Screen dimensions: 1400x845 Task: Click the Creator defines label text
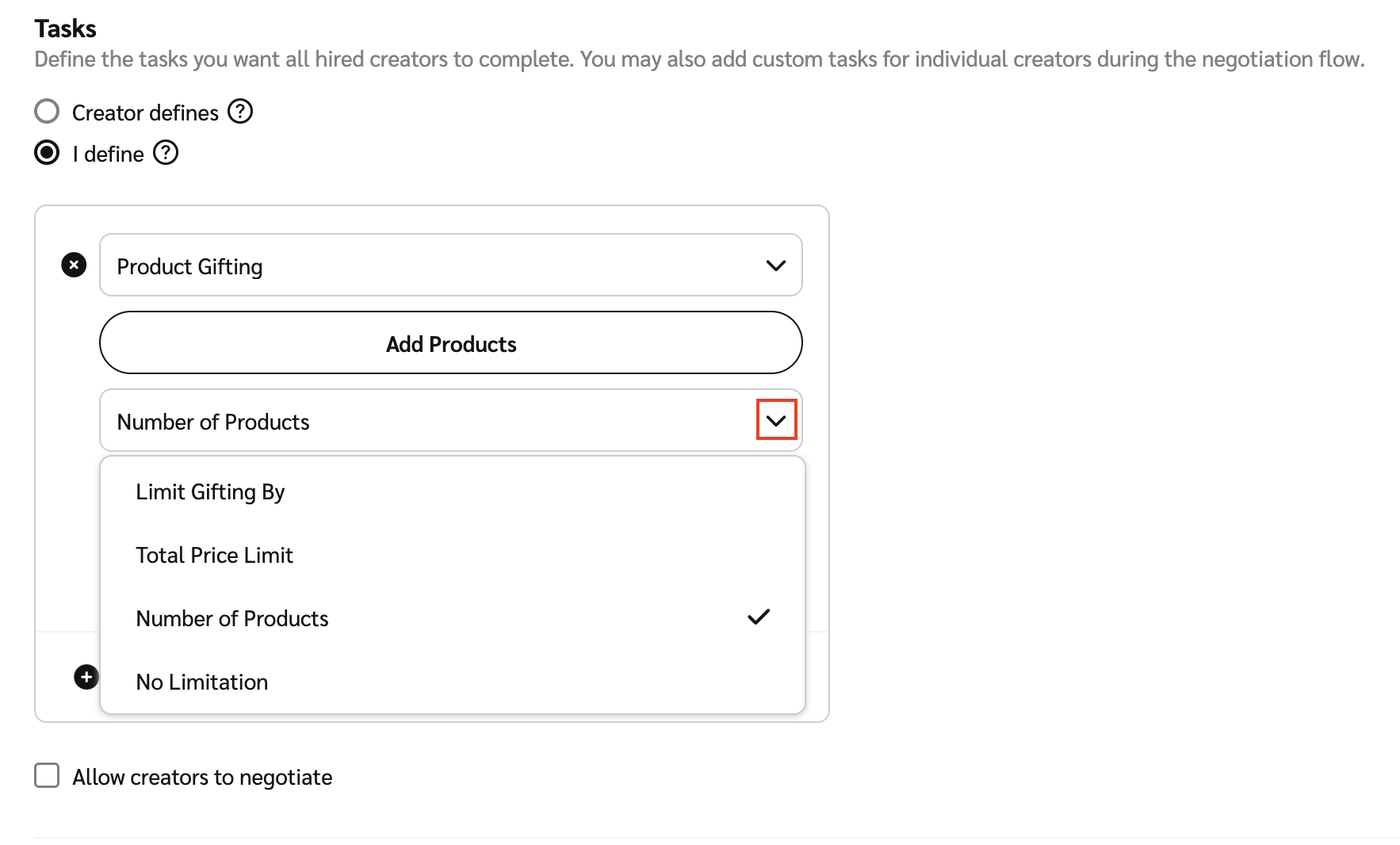tap(145, 113)
